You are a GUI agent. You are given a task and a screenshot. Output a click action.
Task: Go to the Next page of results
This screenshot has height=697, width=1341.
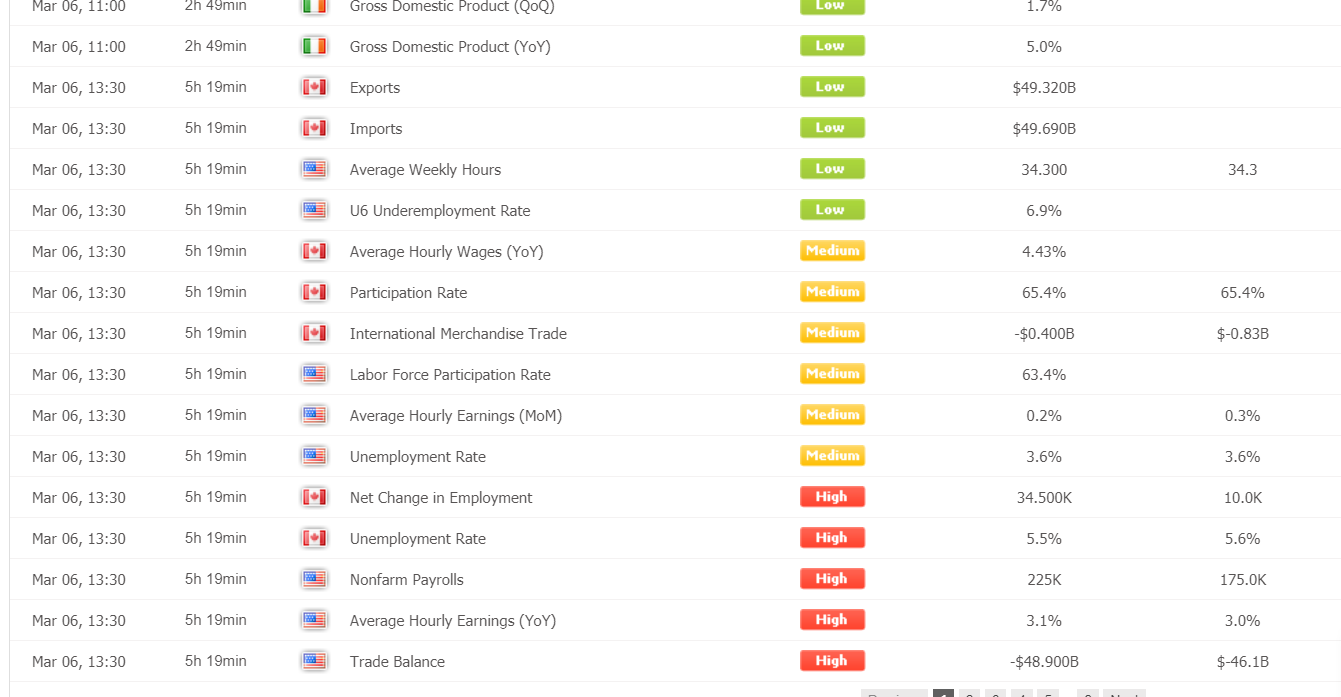coord(1124,693)
